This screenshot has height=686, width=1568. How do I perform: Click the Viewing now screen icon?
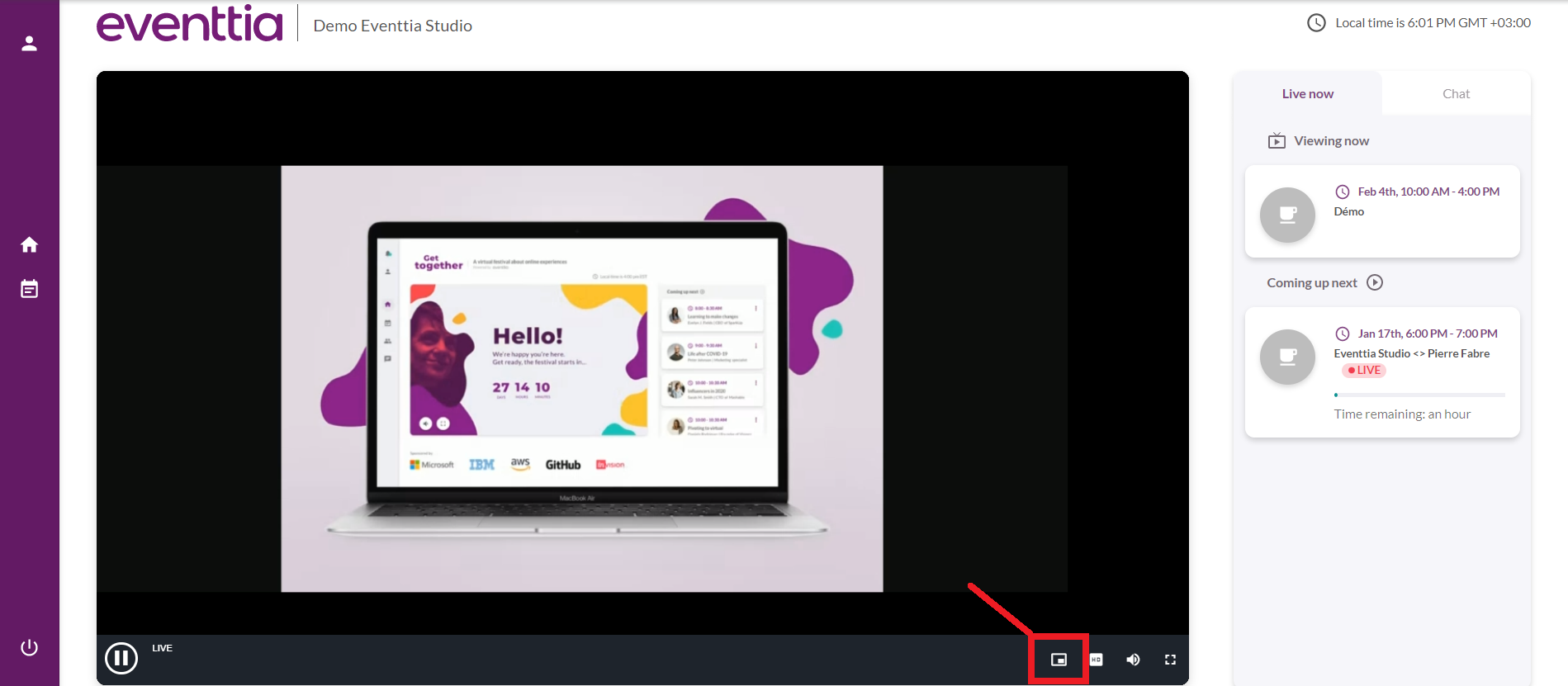point(1277,141)
